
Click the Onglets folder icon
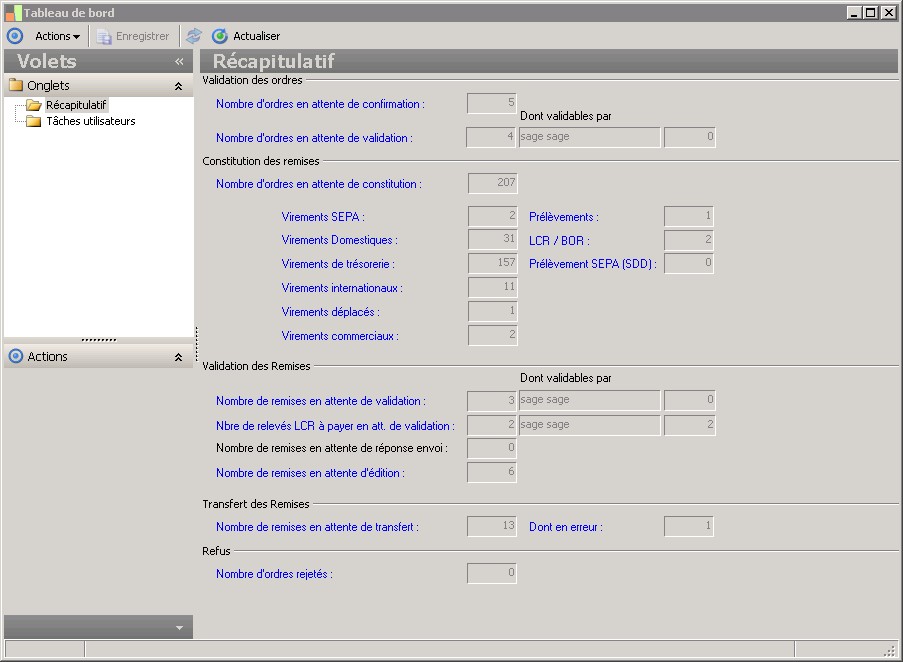[16, 86]
